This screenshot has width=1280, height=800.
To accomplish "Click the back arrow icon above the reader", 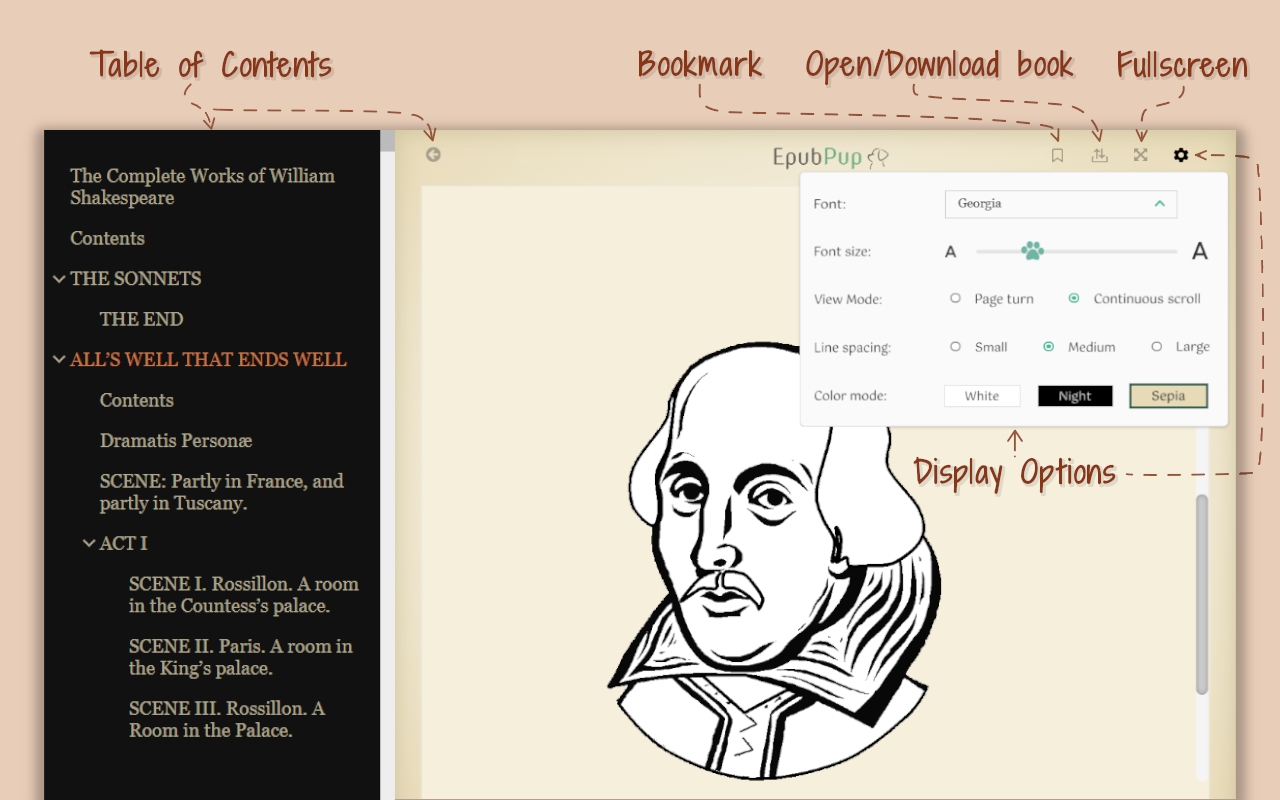I will (x=433, y=154).
